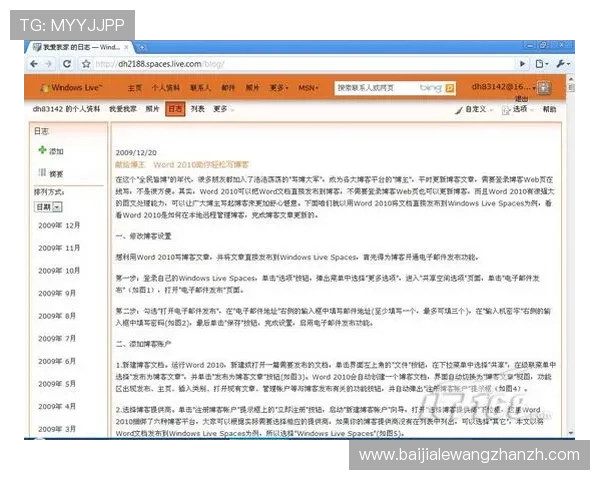Expand 更多 in the spaces sub-navigation

[223, 109]
